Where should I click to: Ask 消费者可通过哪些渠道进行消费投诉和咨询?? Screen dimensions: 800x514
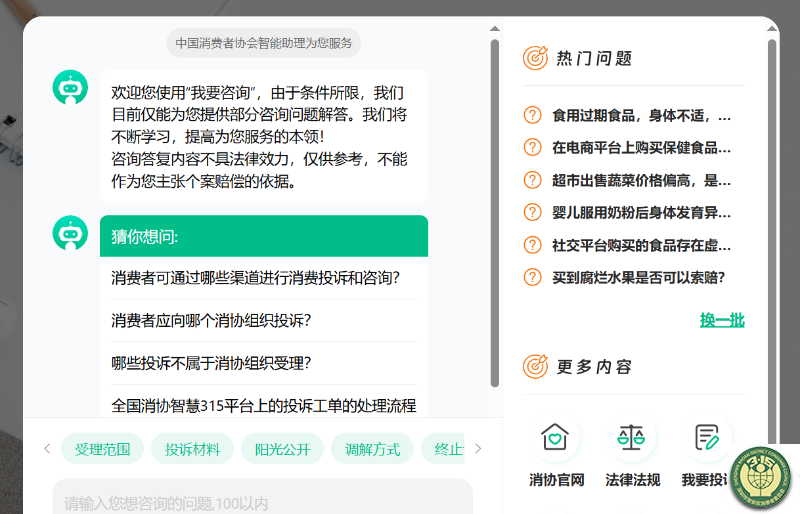(256, 278)
